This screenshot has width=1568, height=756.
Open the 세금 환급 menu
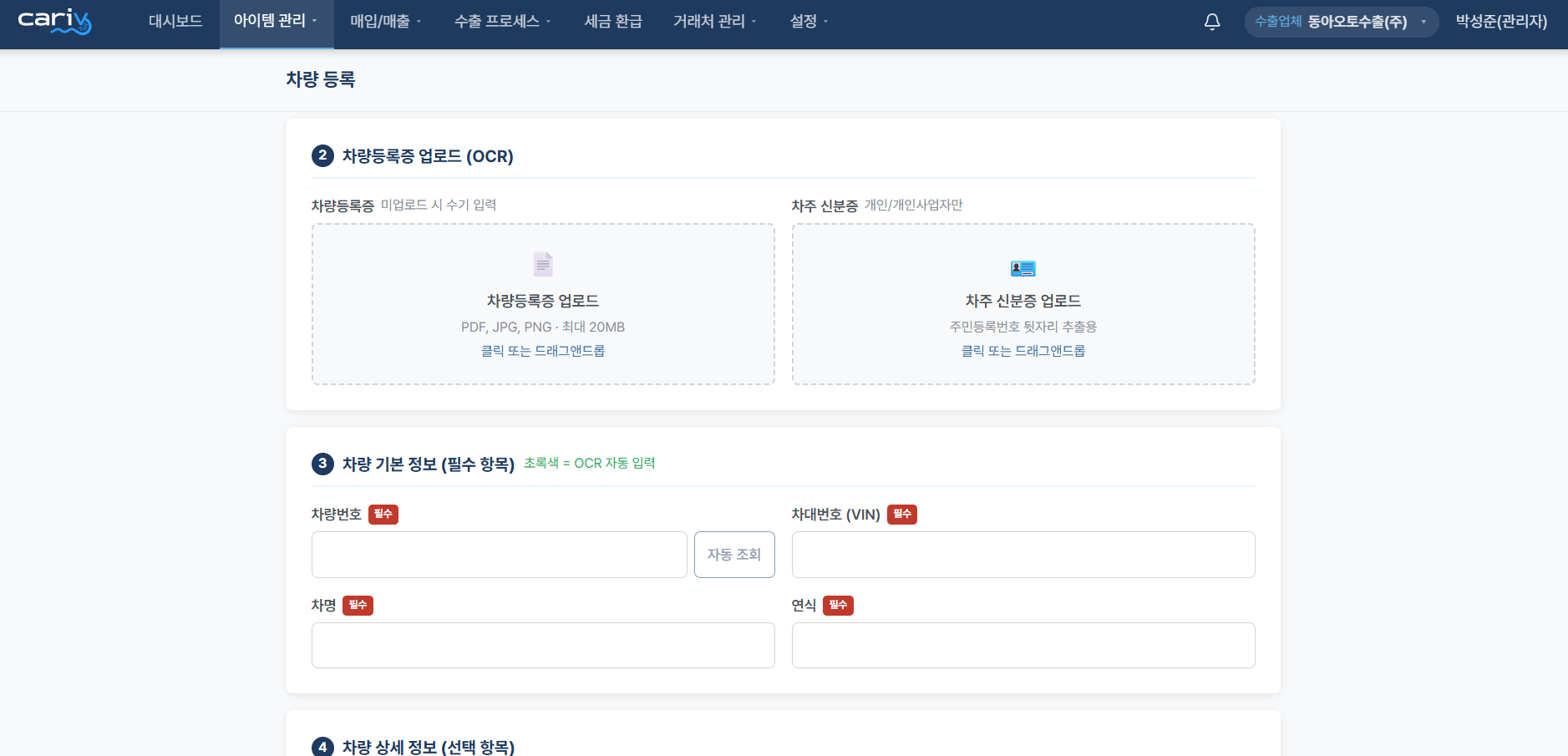pos(613,22)
